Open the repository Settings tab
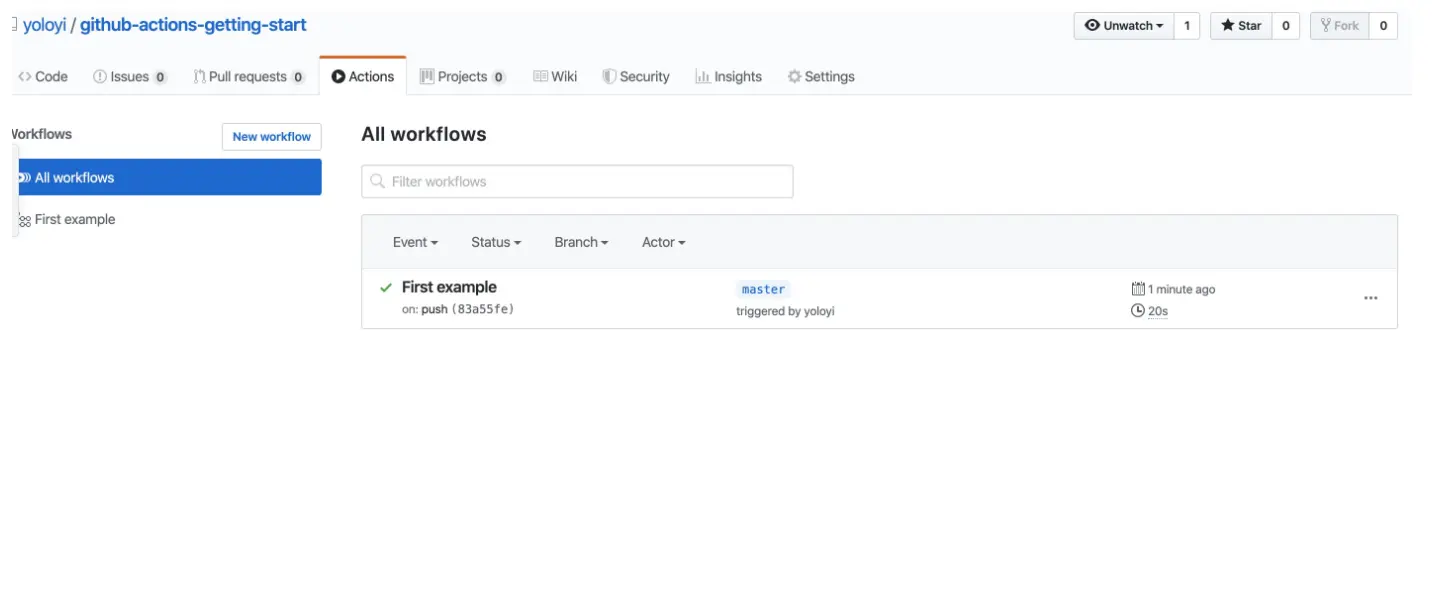The height and width of the screenshot is (590, 1432). pyautogui.click(x=821, y=76)
